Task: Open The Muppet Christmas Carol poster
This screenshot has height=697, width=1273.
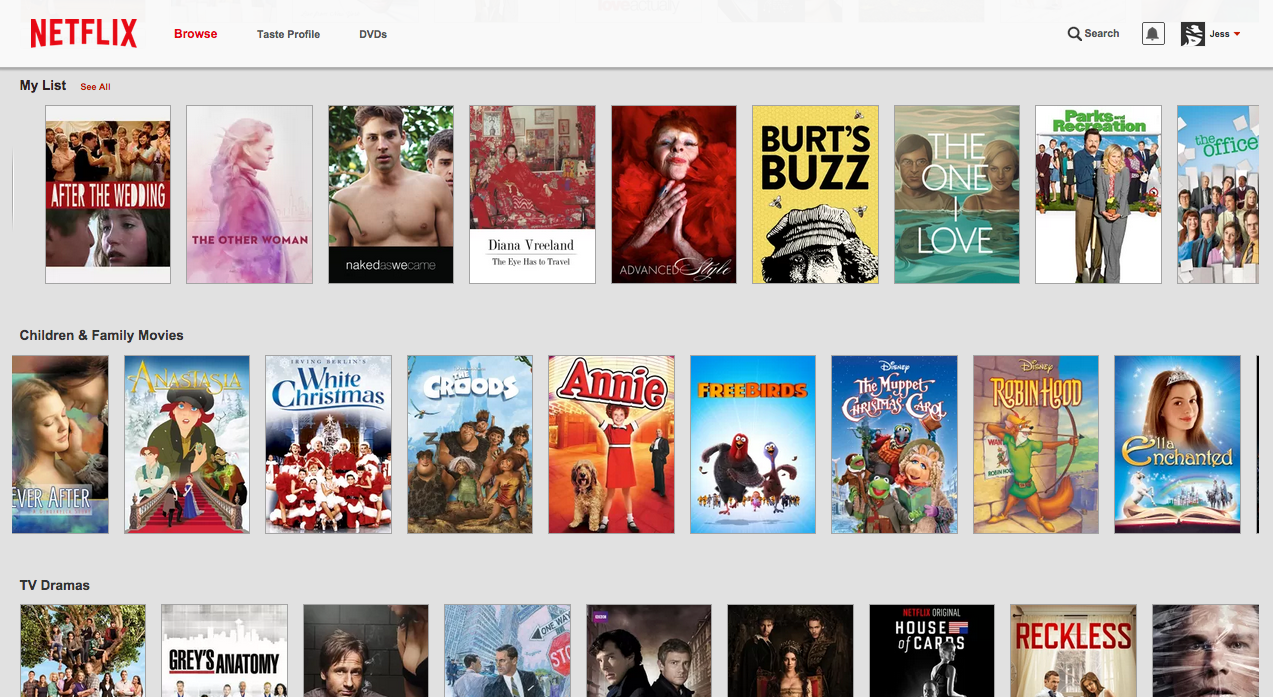Action: (894, 444)
